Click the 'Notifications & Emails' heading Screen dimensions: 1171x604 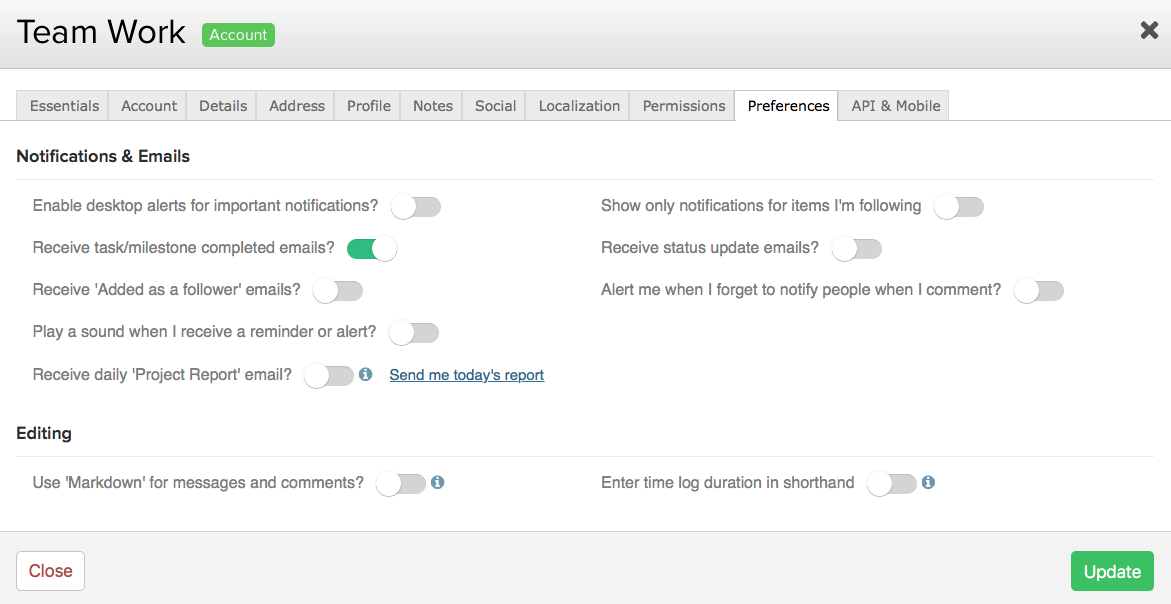103,156
